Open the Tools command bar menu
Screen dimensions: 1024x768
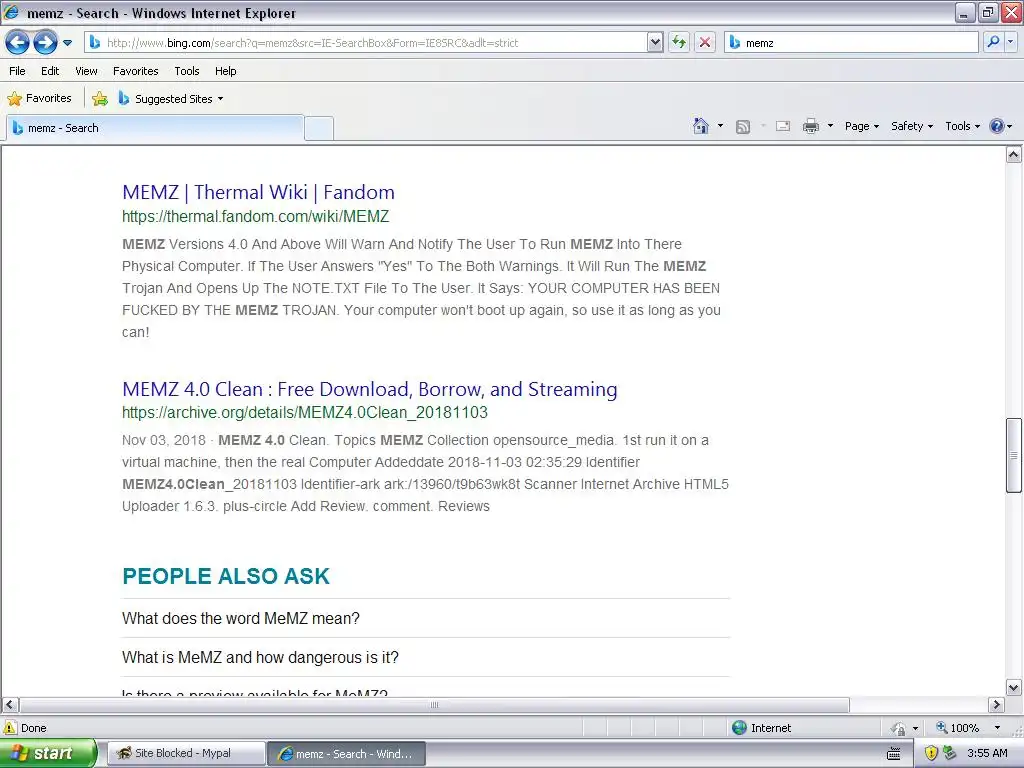pos(963,126)
